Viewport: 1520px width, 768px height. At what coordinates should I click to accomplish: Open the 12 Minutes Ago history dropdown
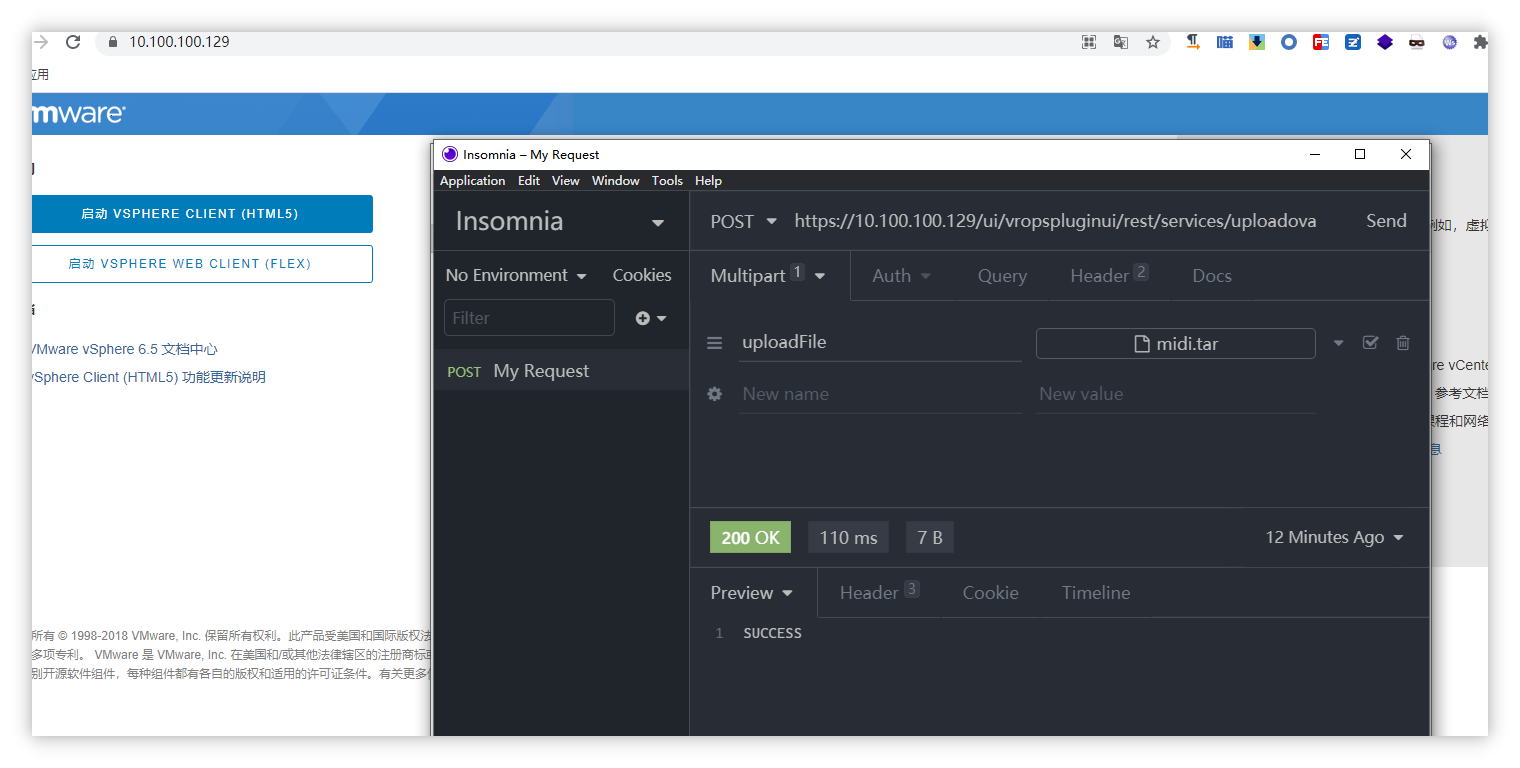[x=1334, y=537]
